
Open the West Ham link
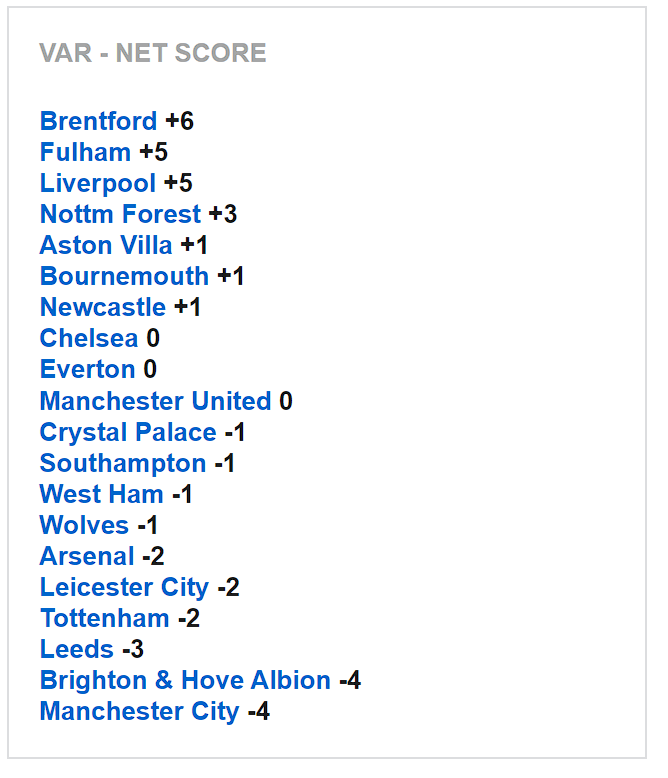(x=101, y=494)
